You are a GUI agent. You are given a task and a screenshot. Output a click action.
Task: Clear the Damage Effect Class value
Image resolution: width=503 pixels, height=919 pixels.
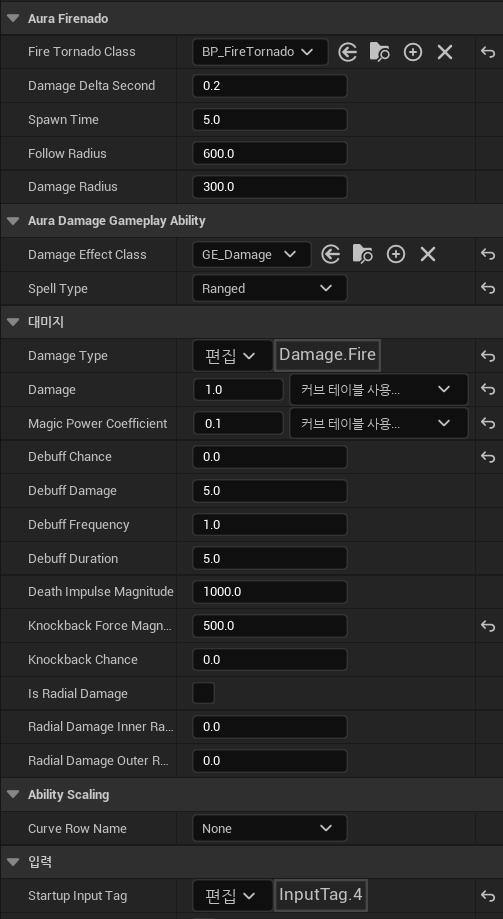[x=428, y=254]
